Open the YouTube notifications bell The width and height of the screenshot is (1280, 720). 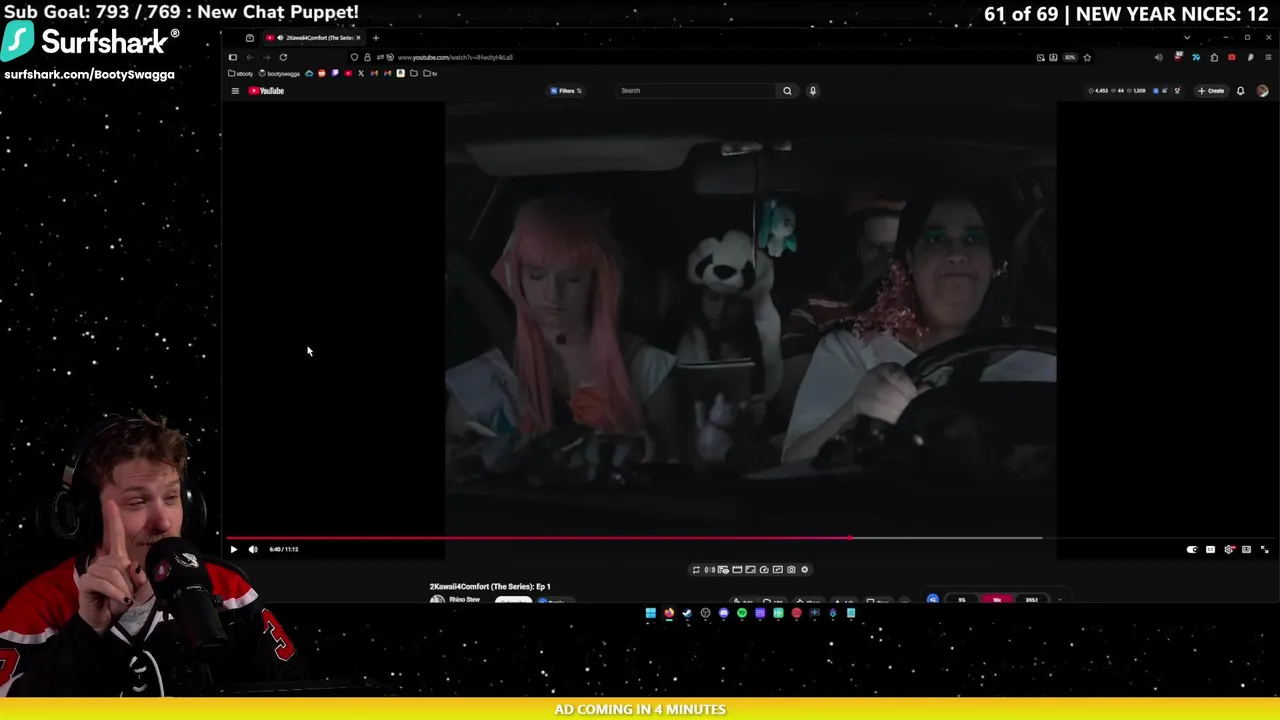click(1240, 91)
